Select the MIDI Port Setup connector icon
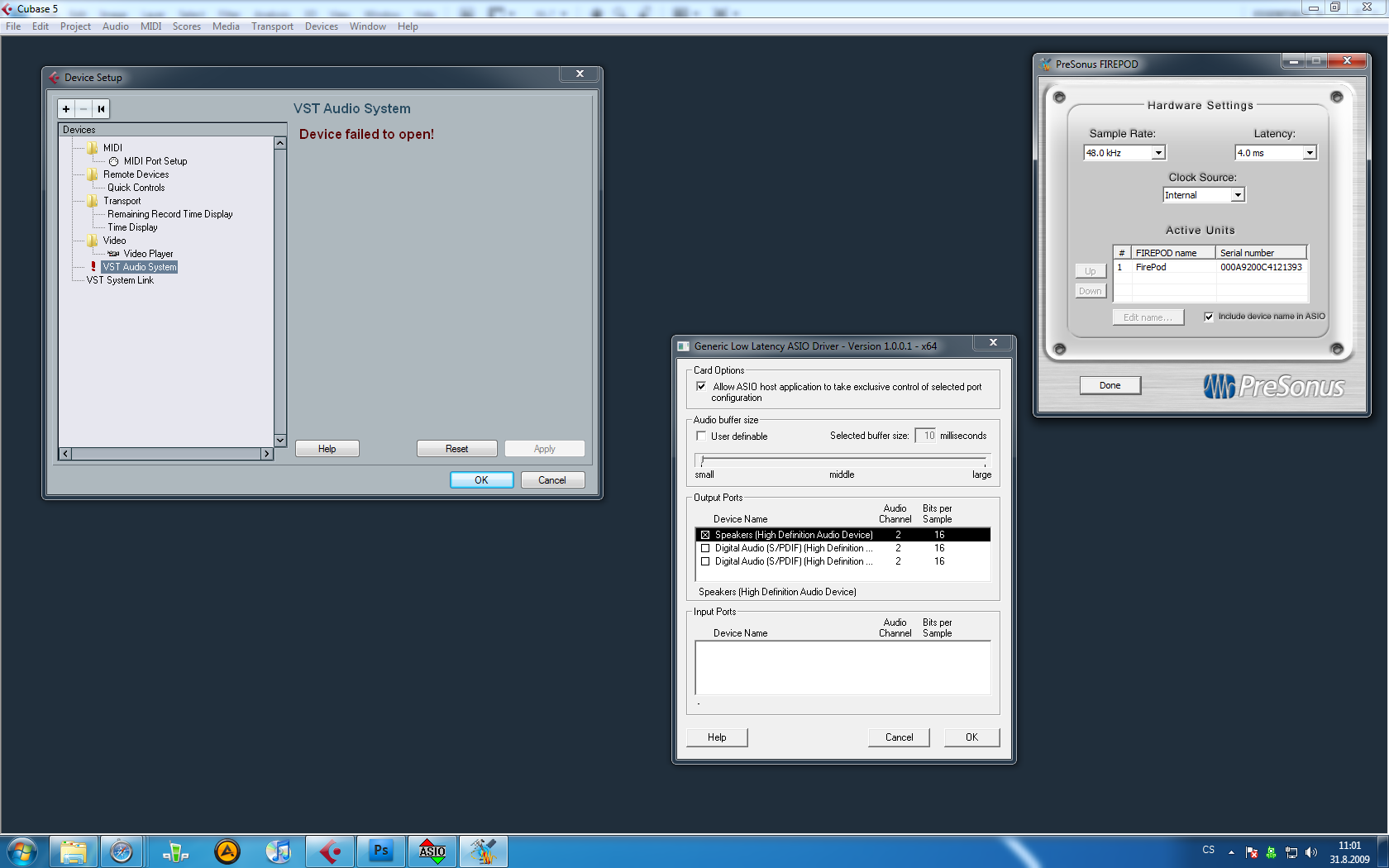The width and height of the screenshot is (1389, 868). coord(112,160)
